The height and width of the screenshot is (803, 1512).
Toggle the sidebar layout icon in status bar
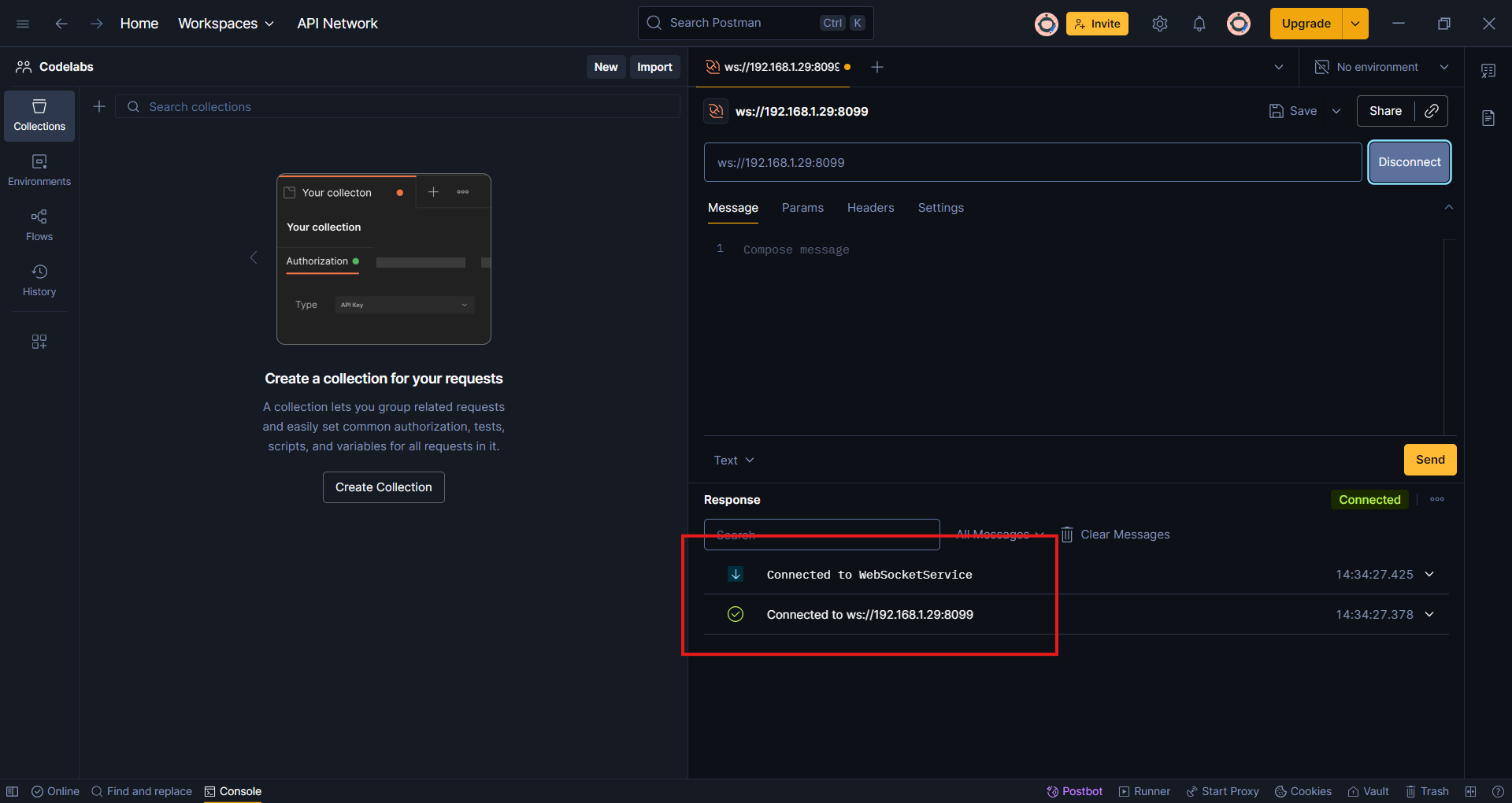pyautogui.click(x=13, y=791)
